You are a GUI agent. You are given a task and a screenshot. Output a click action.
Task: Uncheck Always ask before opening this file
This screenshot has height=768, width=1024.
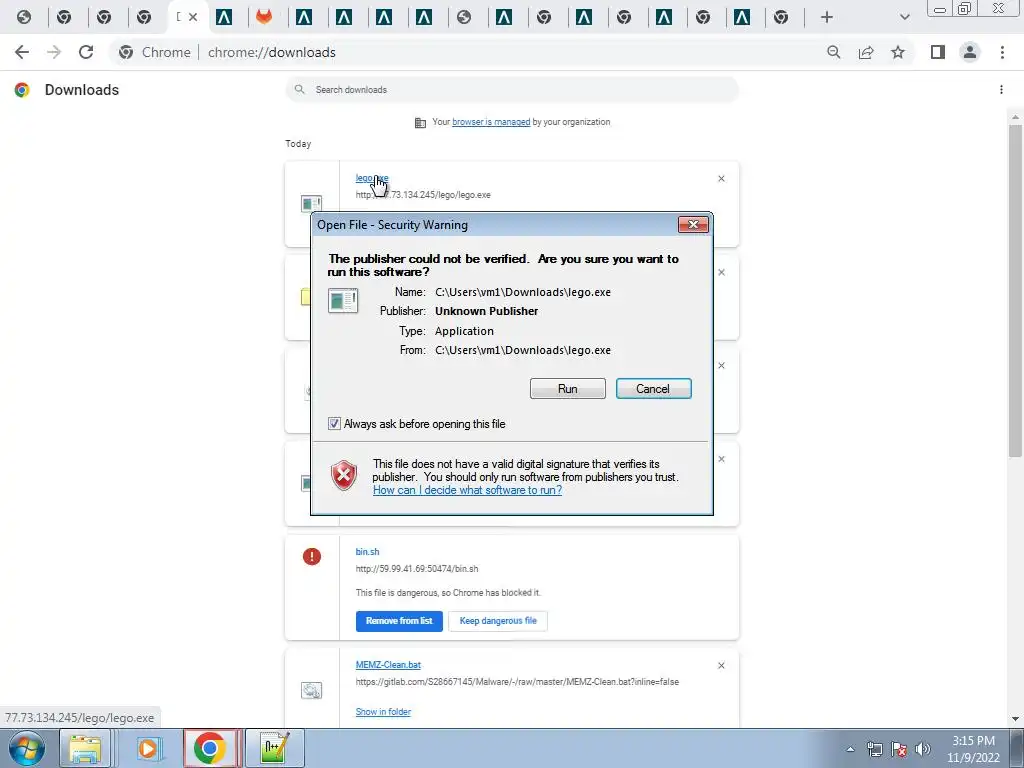click(334, 424)
